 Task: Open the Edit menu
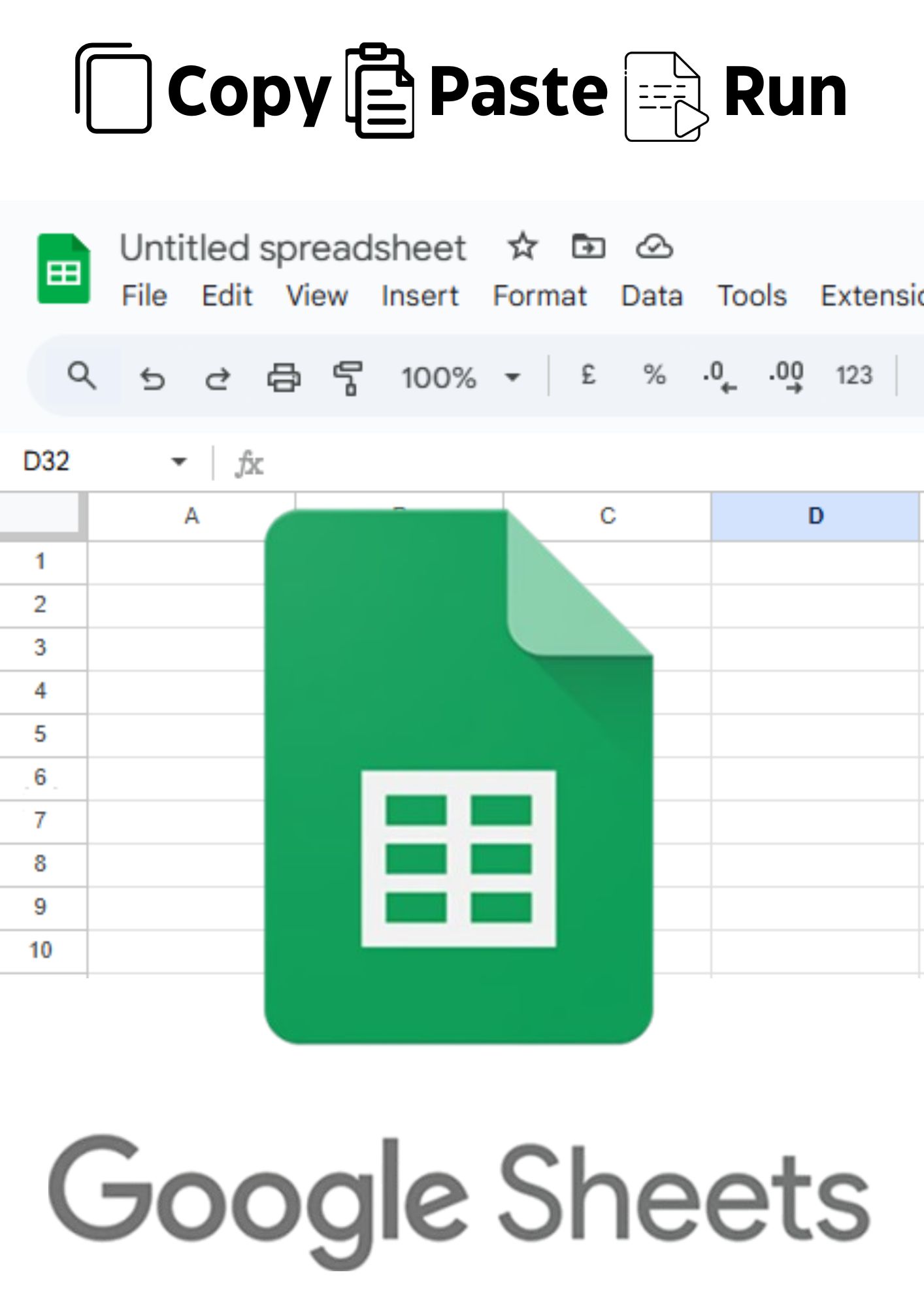pos(227,296)
